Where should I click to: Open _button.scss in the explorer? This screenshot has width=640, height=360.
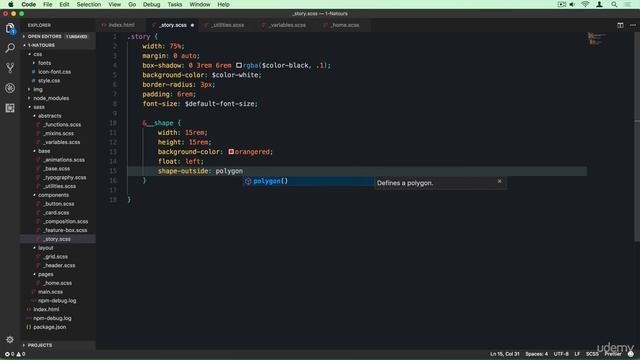tap(58, 204)
